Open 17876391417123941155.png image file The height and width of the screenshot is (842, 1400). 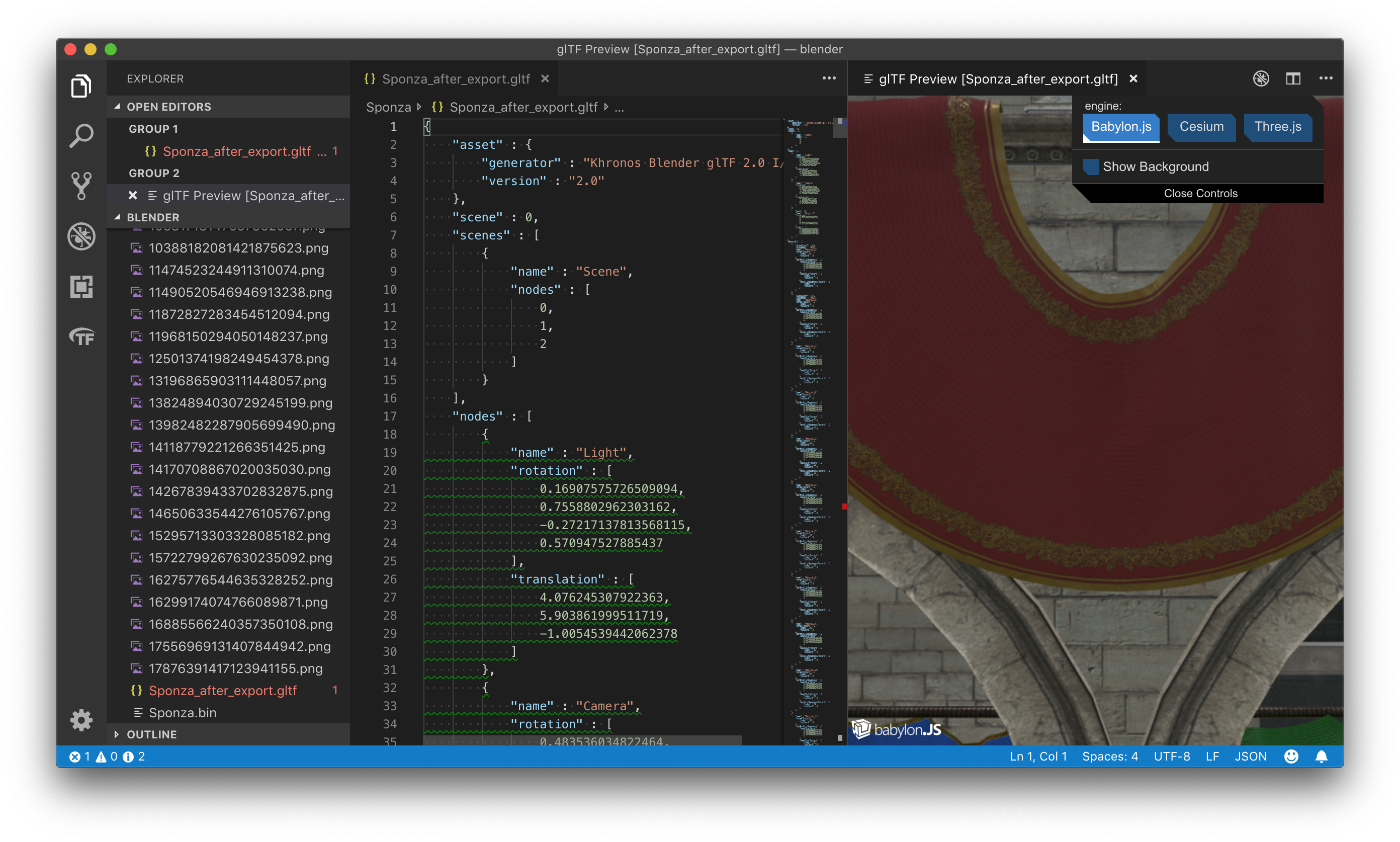coord(228,668)
